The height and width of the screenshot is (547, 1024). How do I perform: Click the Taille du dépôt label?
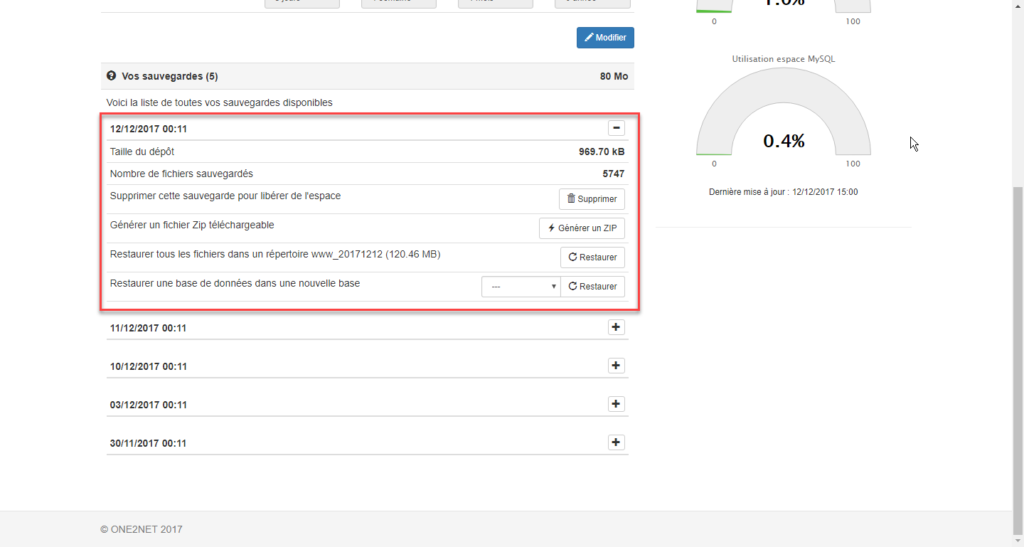tap(142, 151)
